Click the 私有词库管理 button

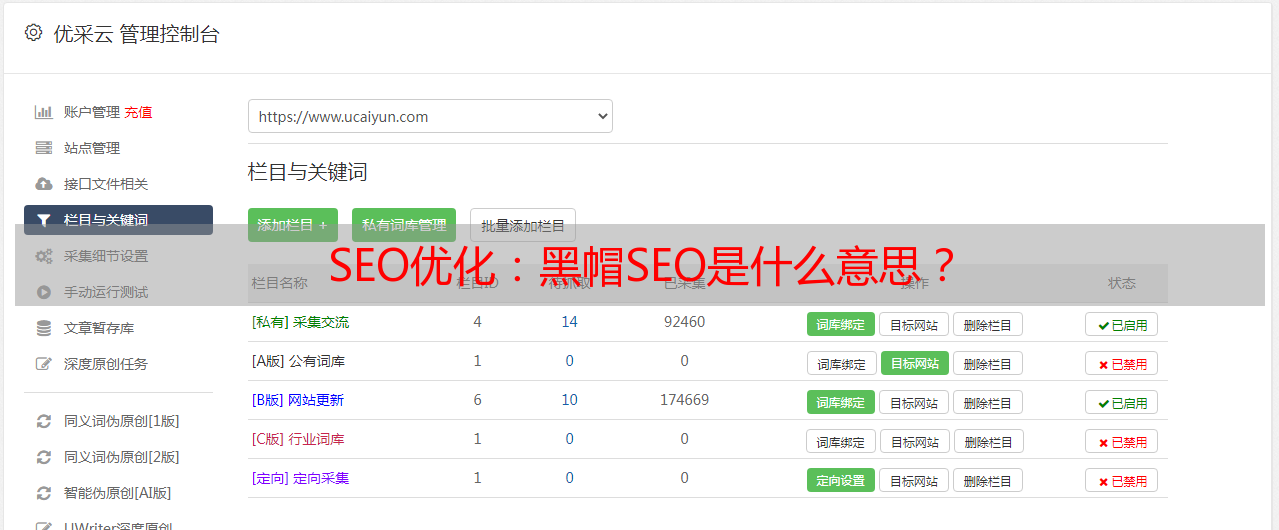coord(404,225)
